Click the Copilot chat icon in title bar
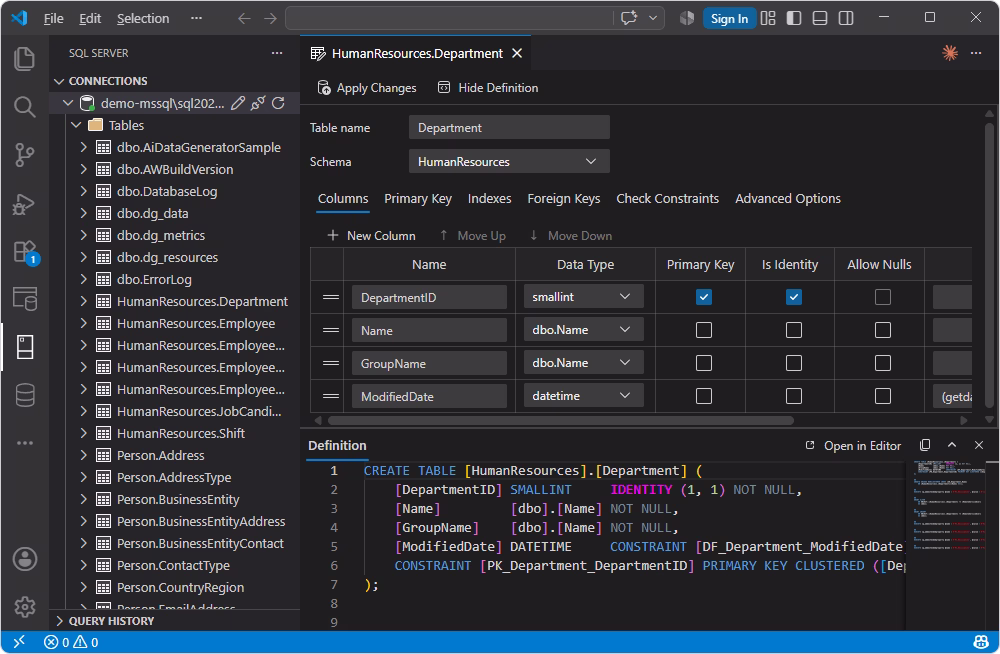 pos(629,18)
